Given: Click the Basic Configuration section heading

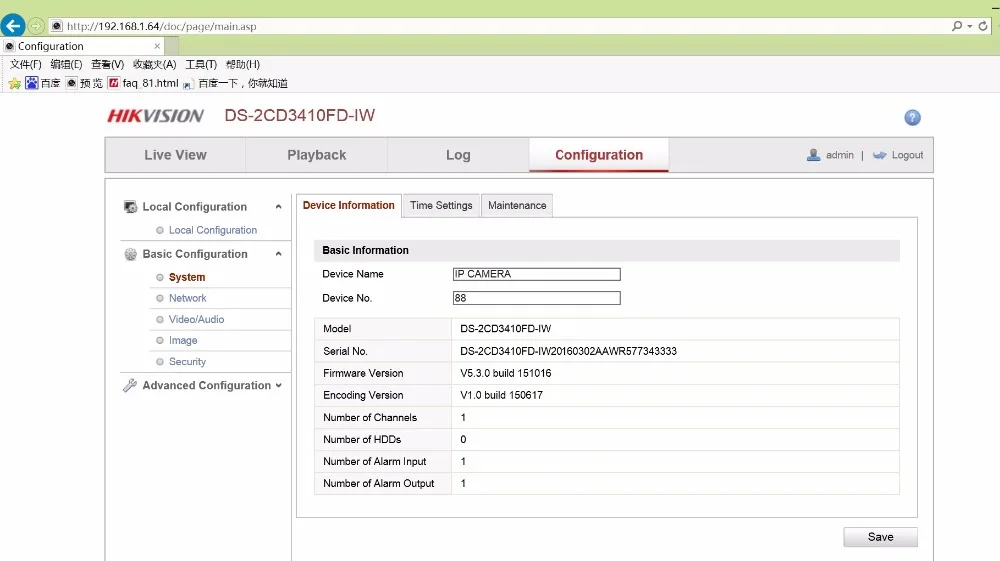Looking at the screenshot, I should tap(195, 254).
